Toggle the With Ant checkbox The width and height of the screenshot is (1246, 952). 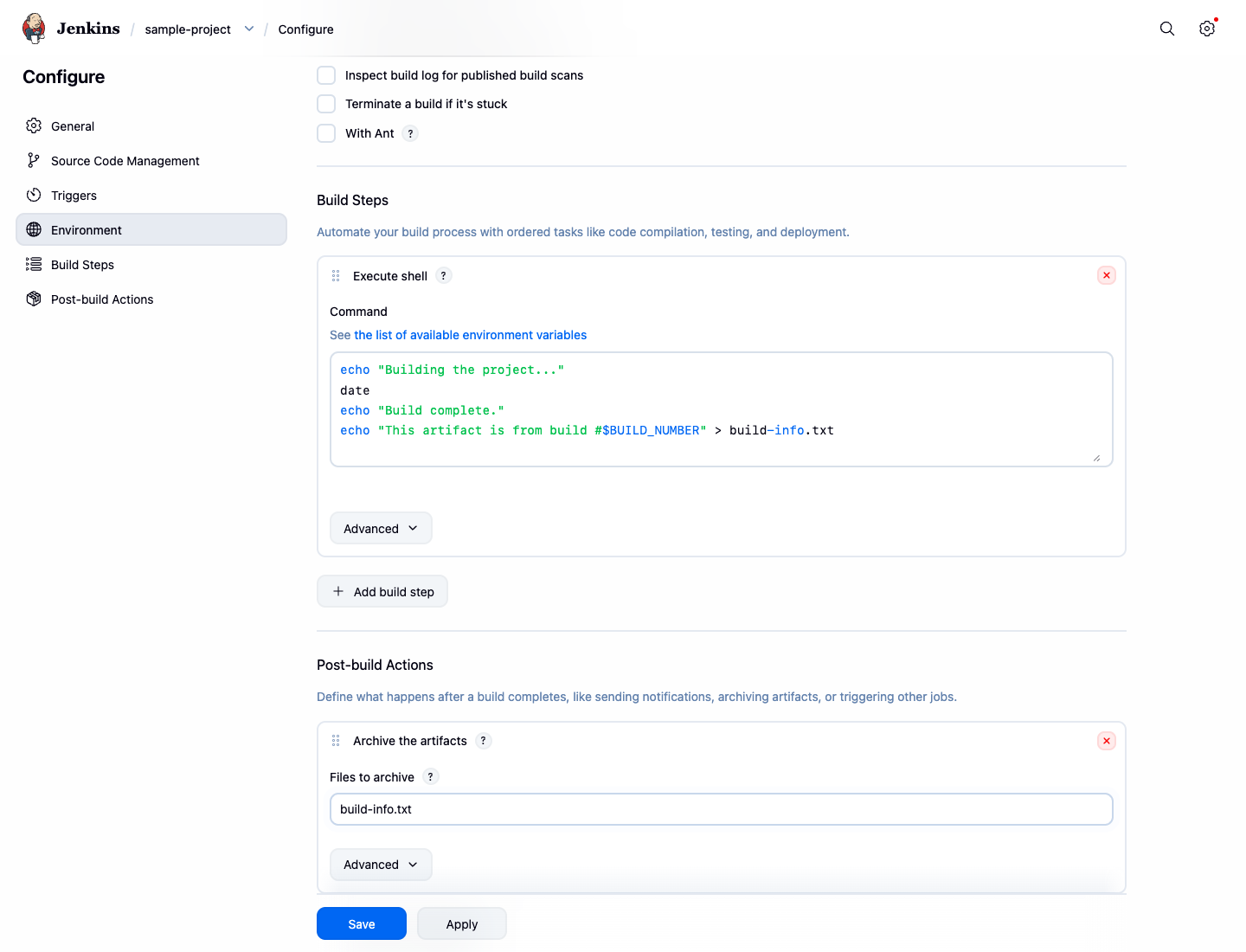pos(326,133)
